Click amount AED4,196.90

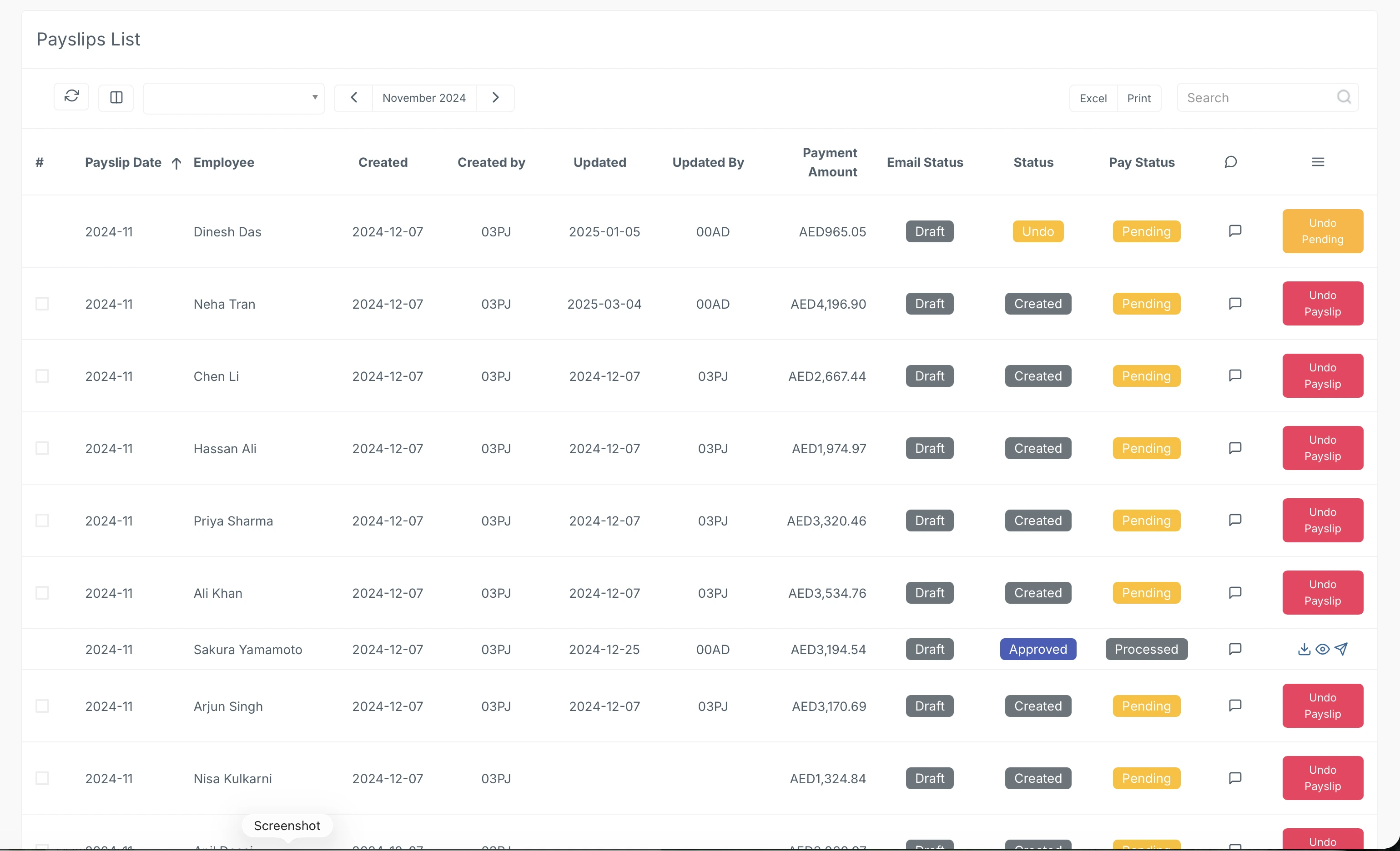(x=828, y=304)
